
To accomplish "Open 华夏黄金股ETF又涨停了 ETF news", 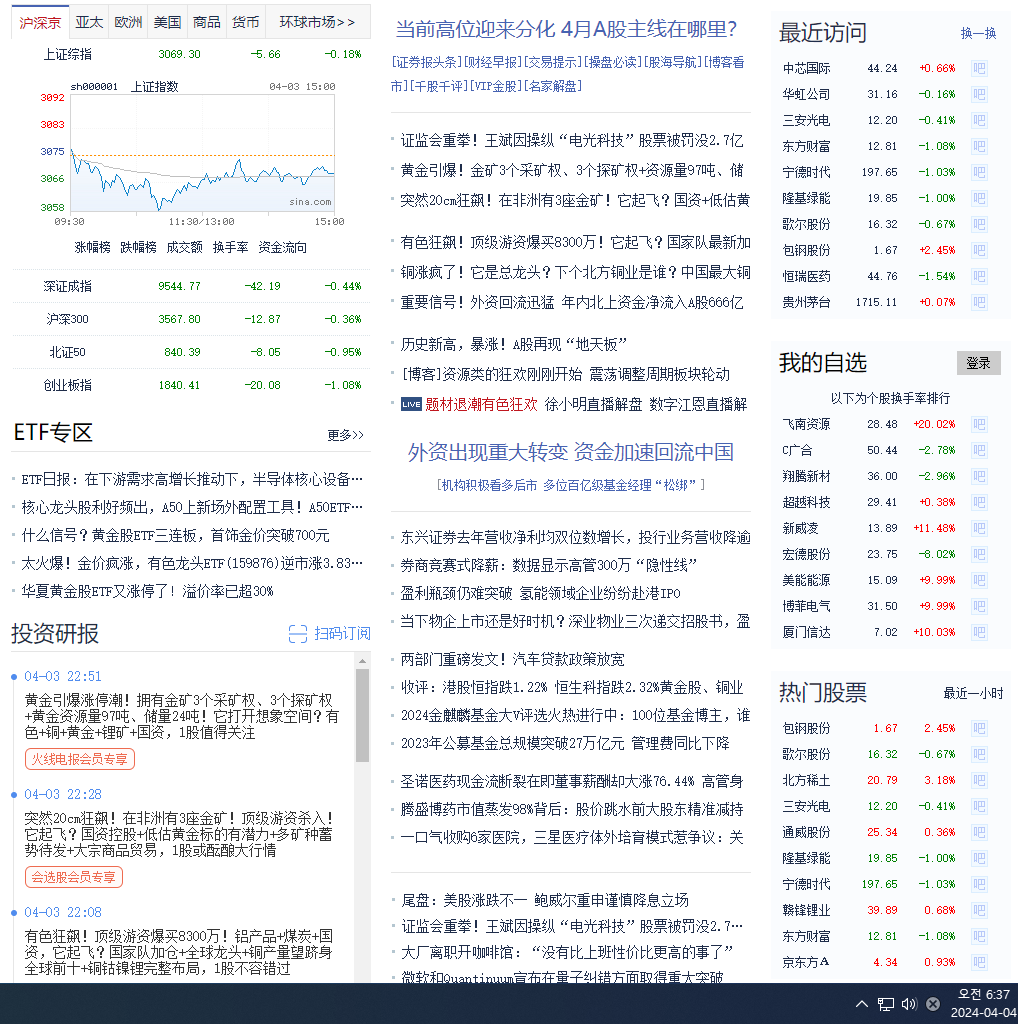I will [147, 592].
